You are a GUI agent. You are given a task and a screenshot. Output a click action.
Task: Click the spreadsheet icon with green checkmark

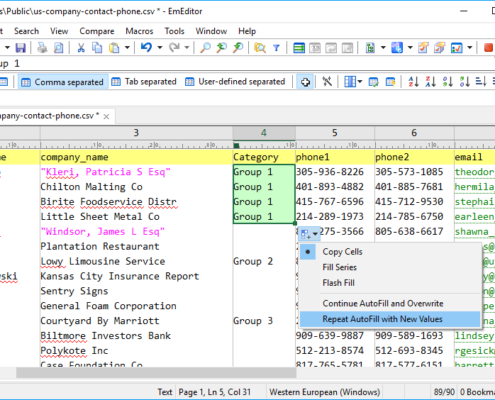373,81
